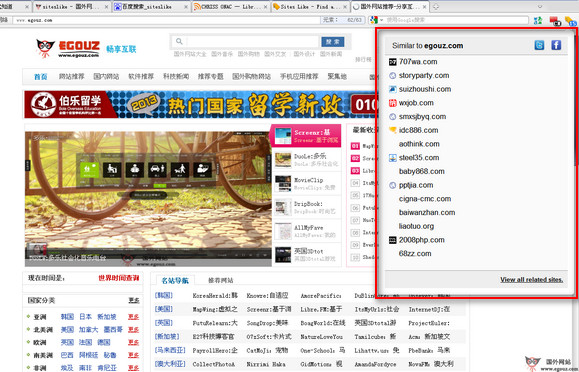Switch to the siteslike tab
The image size is (579, 372).
[x=71, y=7]
